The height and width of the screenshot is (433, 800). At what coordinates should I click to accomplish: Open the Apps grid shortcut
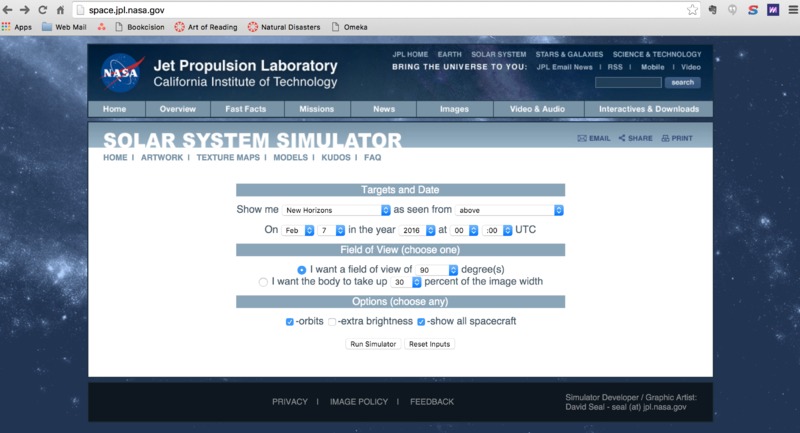pos(17,27)
